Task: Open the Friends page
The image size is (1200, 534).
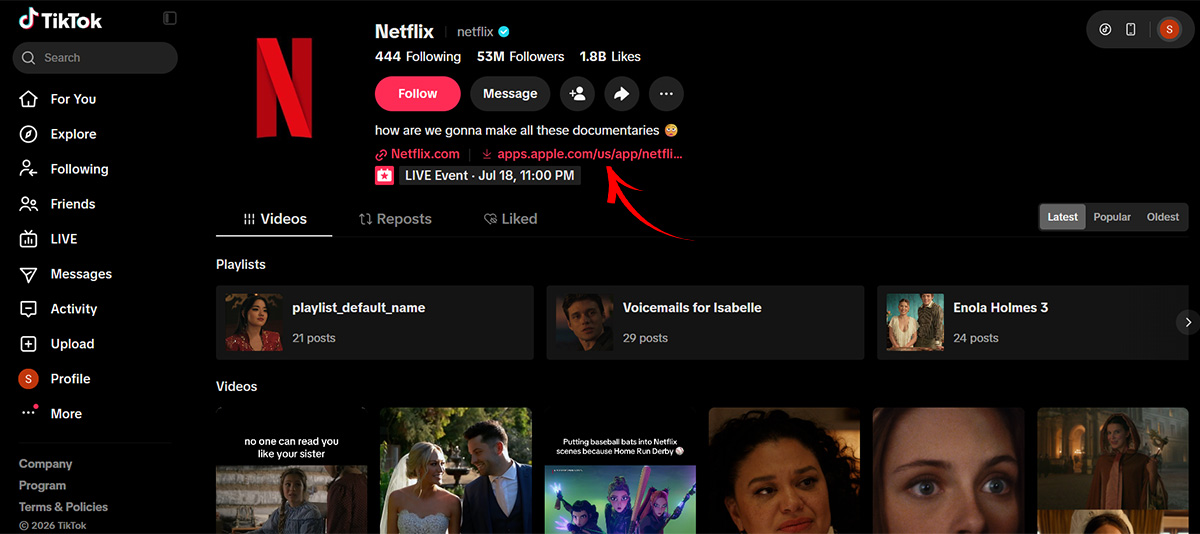Action: 73,204
